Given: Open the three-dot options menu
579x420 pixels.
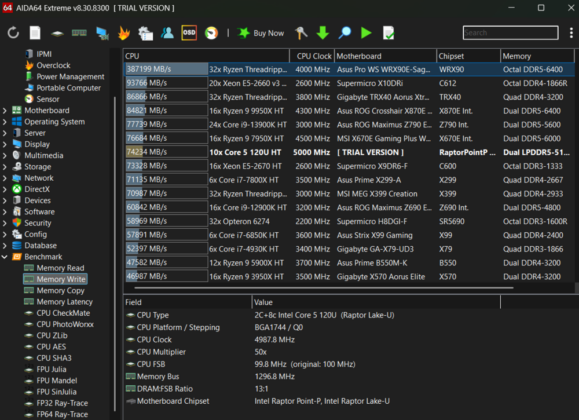Looking at the screenshot, I should pyautogui.click(x=571, y=33).
